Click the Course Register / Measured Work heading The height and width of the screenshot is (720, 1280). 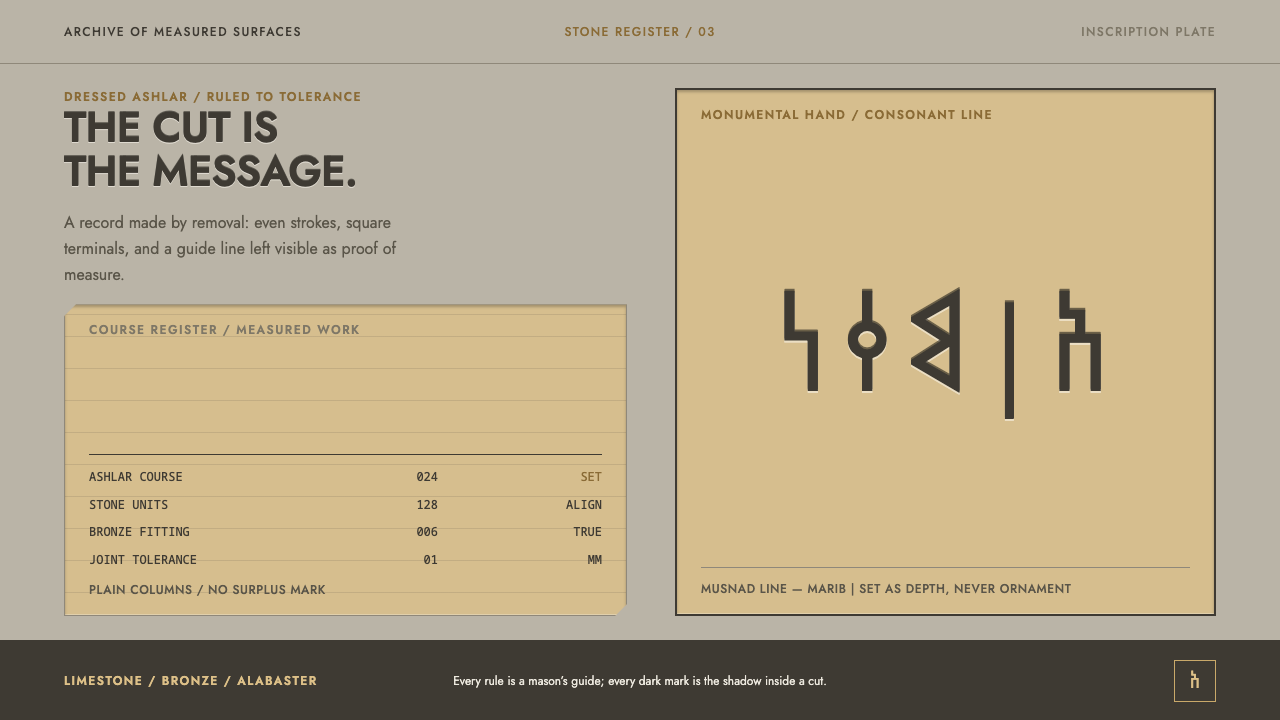[x=224, y=330]
